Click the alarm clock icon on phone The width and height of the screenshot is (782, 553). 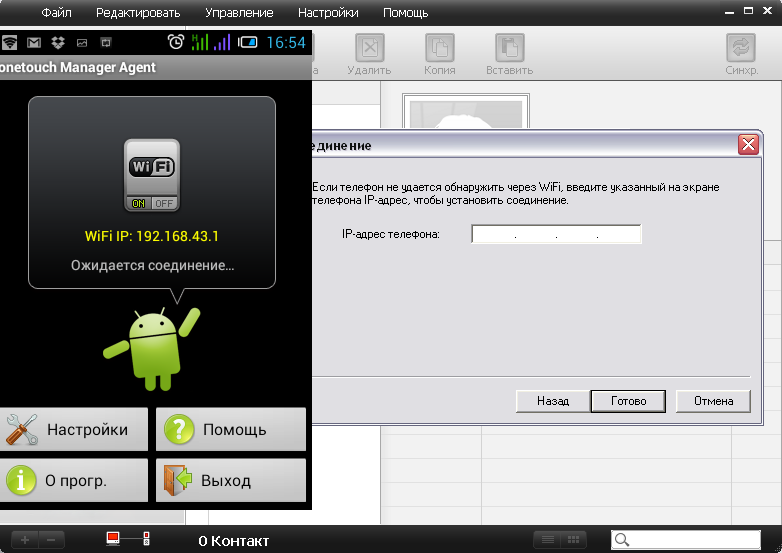point(176,42)
